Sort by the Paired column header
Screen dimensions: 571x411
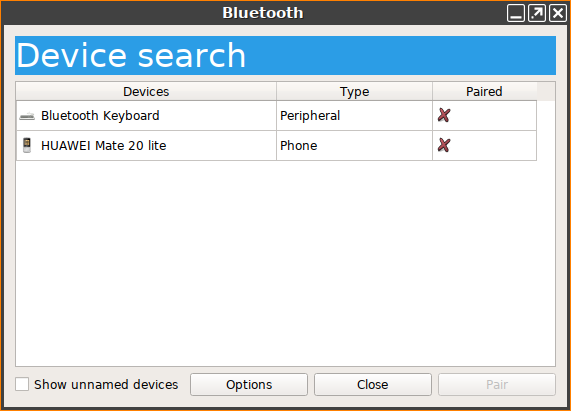tap(484, 91)
